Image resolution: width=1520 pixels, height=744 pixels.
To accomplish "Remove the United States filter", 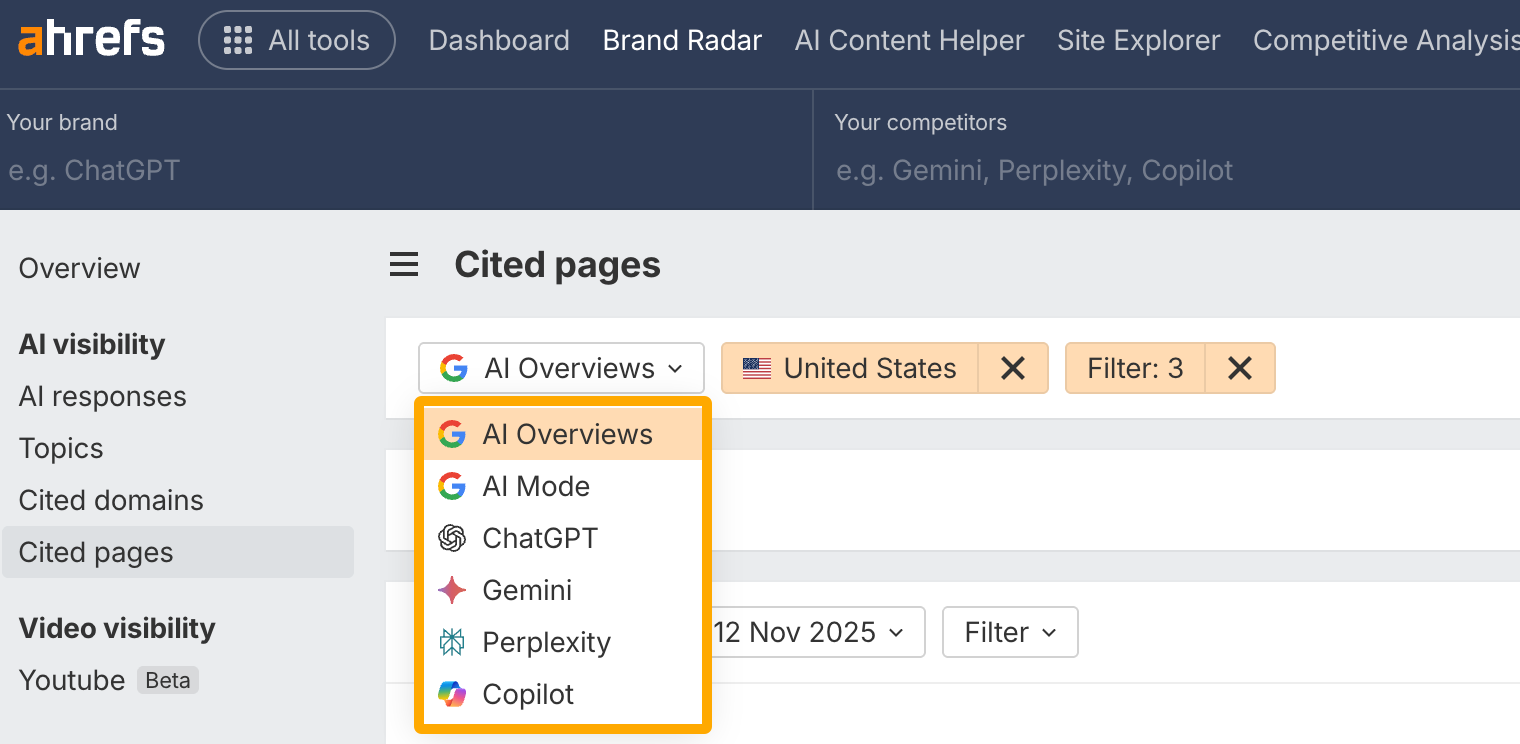I will [1012, 368].
